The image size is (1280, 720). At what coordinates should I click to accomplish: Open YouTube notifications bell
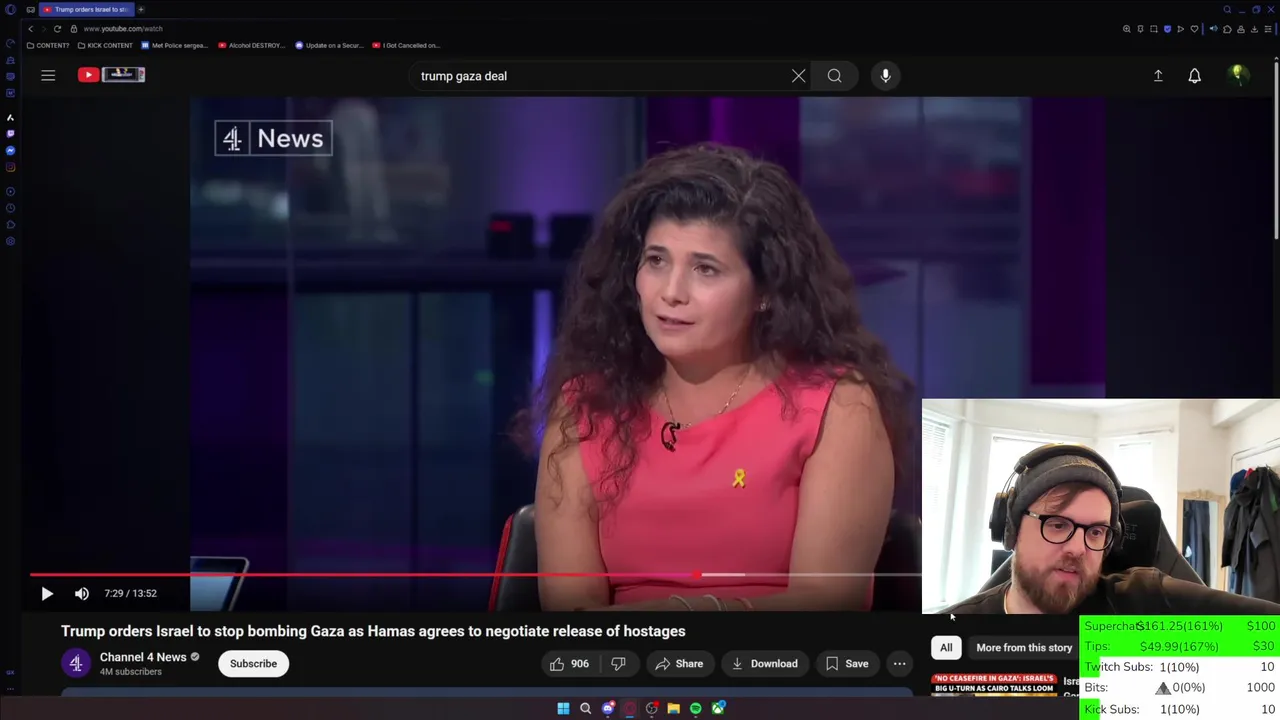(1194, 76)
